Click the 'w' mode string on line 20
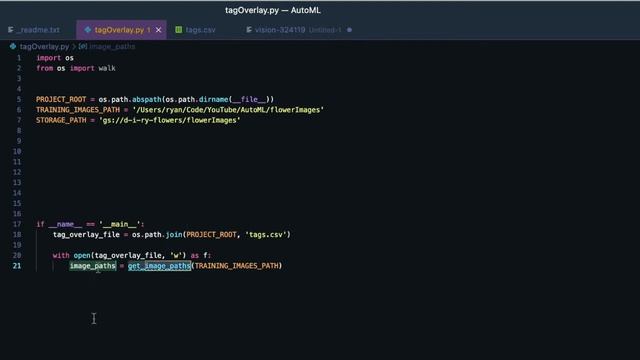The image size is (640, 360). [x=176, y=256]
